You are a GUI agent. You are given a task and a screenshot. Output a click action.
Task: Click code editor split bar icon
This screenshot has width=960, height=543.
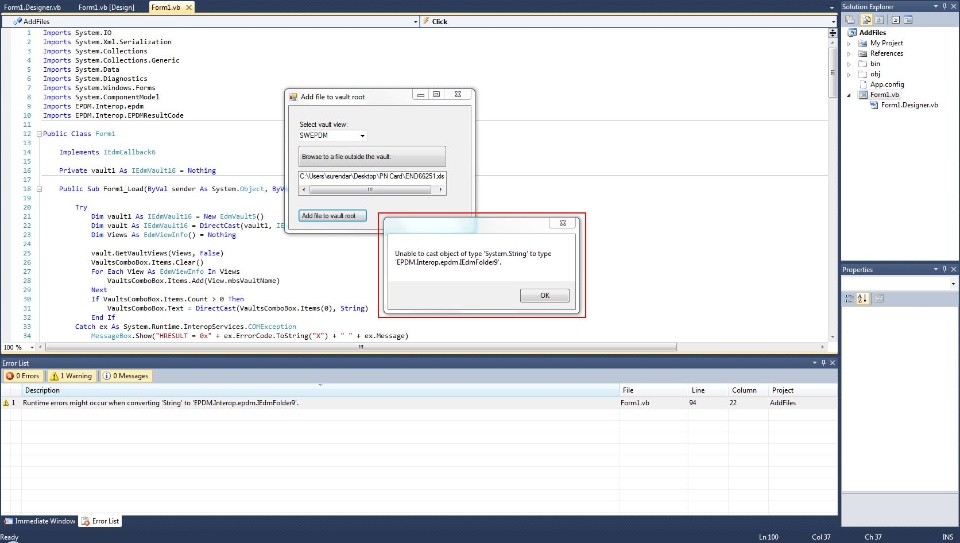coord(833,33)
